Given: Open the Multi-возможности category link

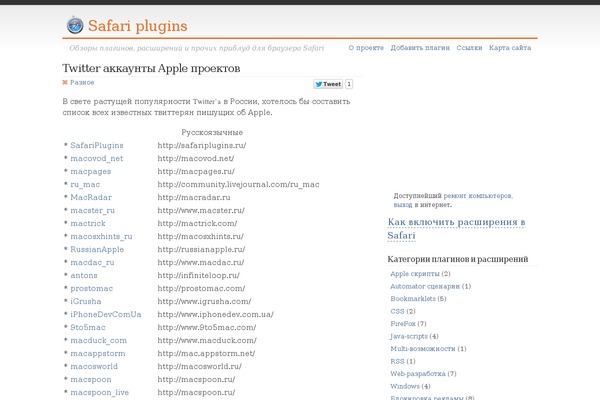Looking at the screenshot, I should pos(423,349).
